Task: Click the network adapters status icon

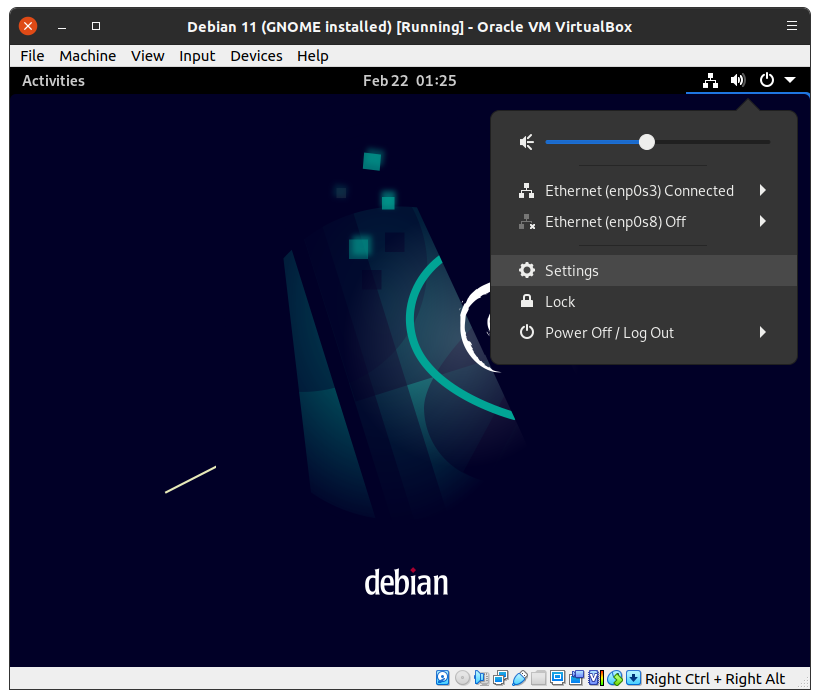Action: pos(500,679)
